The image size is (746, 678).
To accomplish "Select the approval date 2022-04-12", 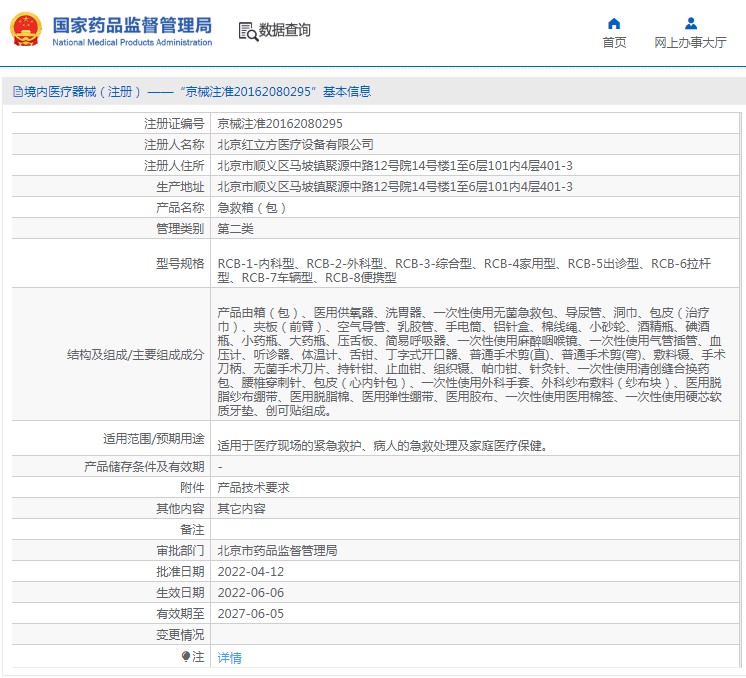I will [251, 572].
